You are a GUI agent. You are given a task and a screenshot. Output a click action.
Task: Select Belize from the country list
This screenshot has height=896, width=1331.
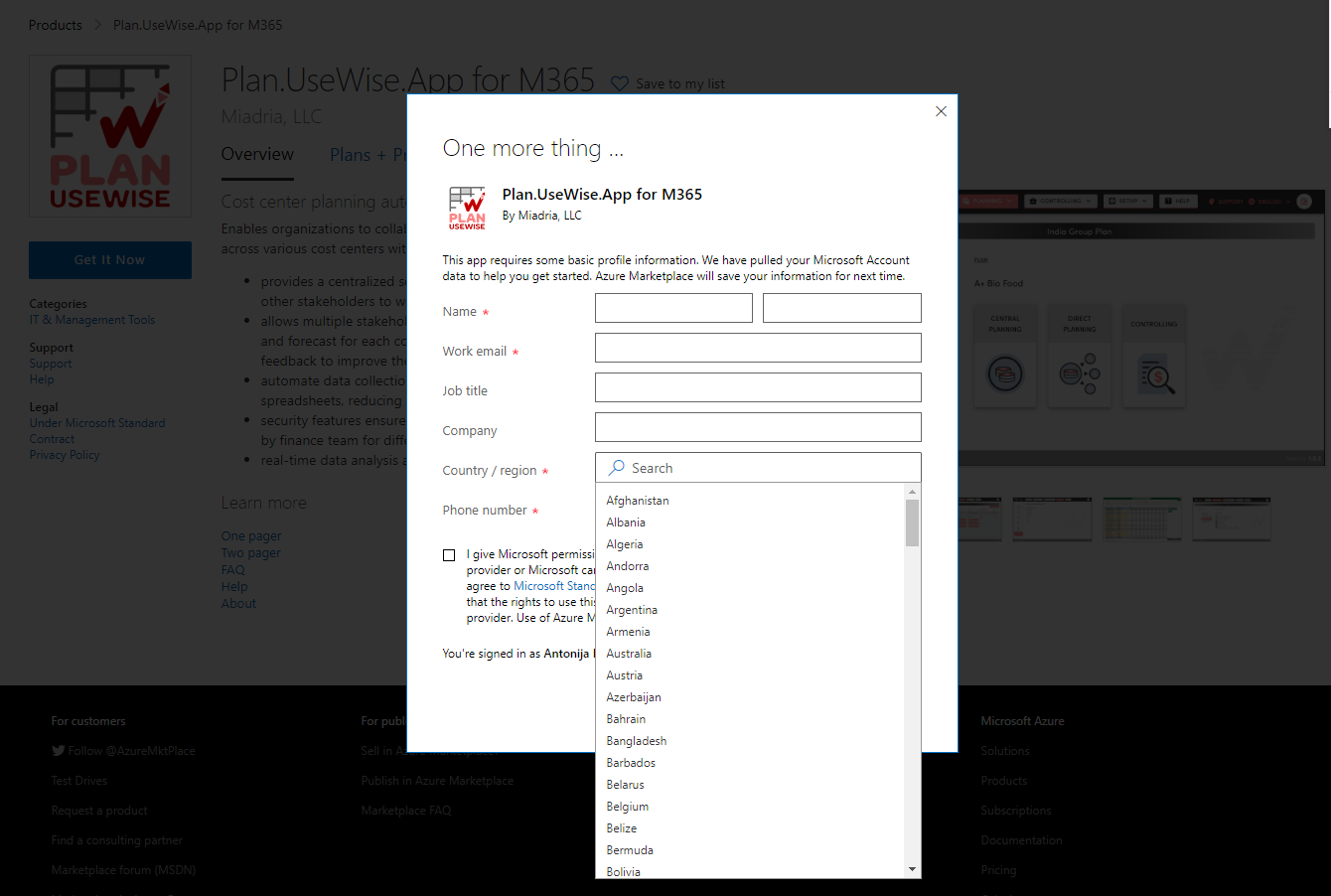(x=750, y=828)
